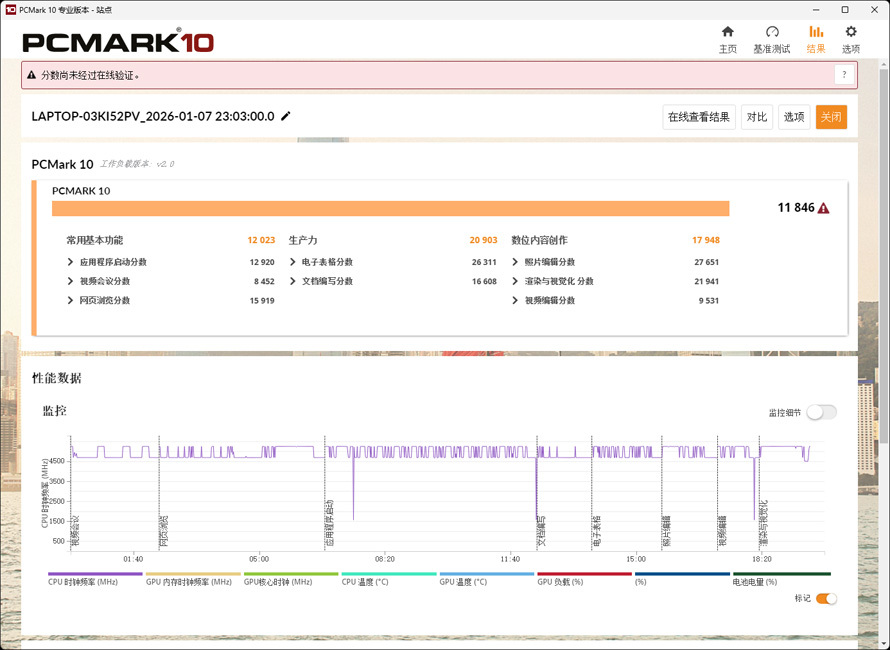Minimize the PCMark 10 window

click(815, 10)
